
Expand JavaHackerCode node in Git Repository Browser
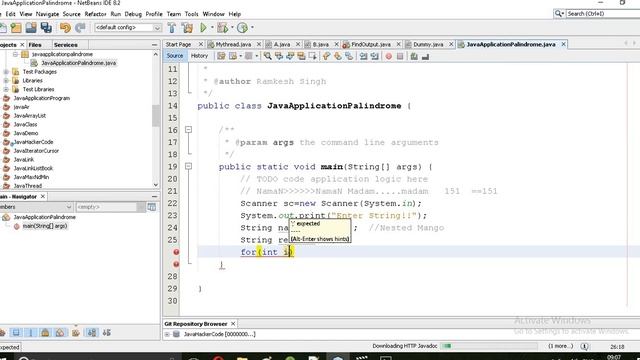167,334
